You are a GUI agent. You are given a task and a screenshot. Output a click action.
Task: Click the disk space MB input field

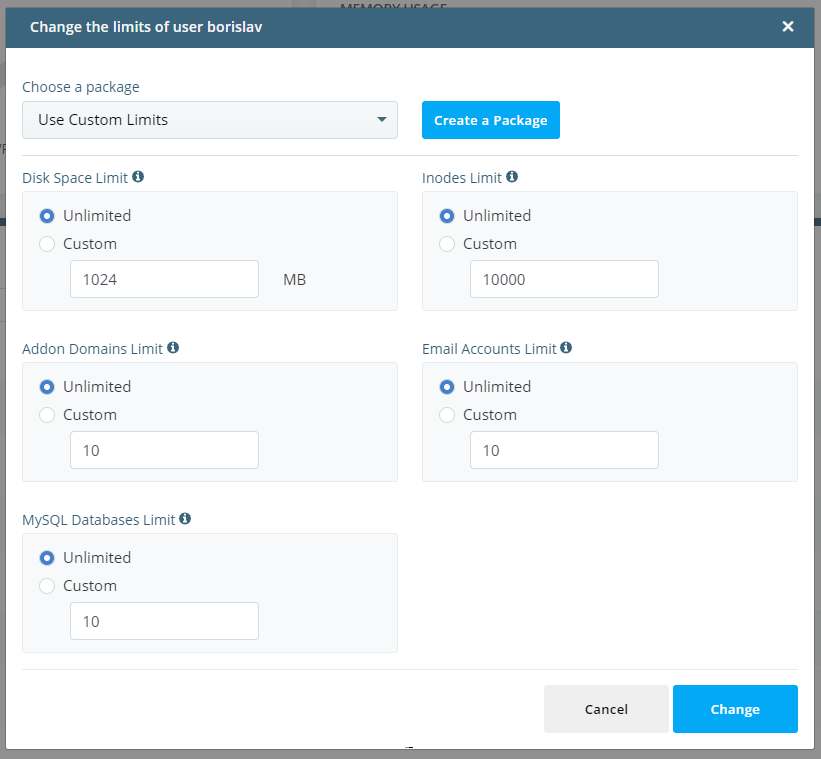click(164, 279)
